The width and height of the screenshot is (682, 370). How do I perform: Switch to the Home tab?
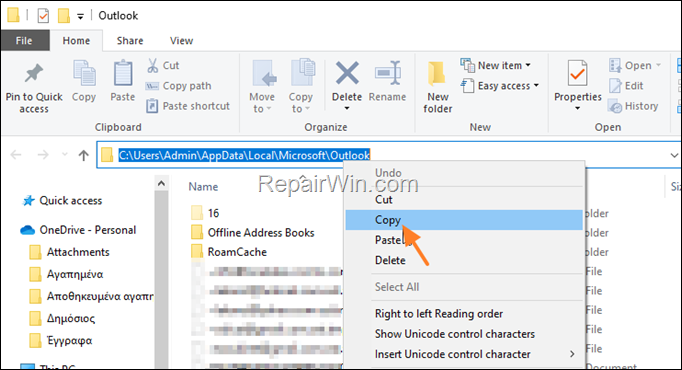coord(76,40)
